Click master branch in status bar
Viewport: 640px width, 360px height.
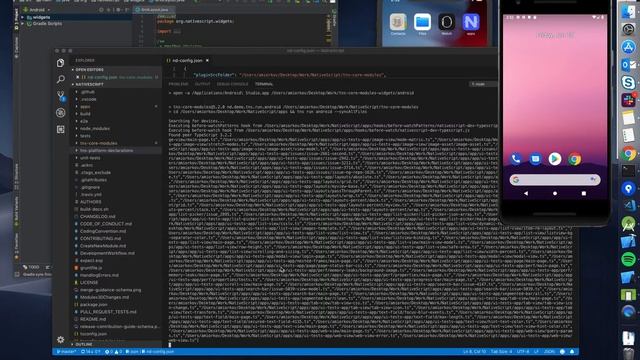pos(66,352)
